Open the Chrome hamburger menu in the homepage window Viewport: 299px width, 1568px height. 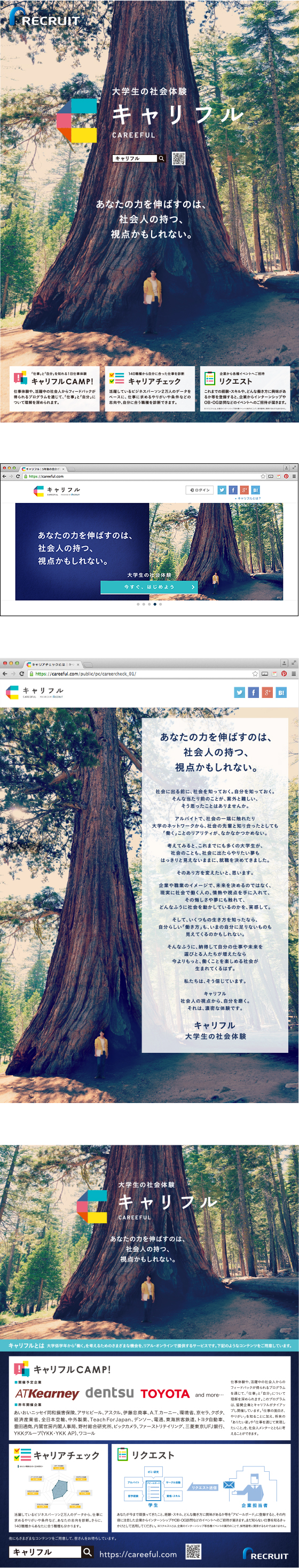tap(294, 476)
